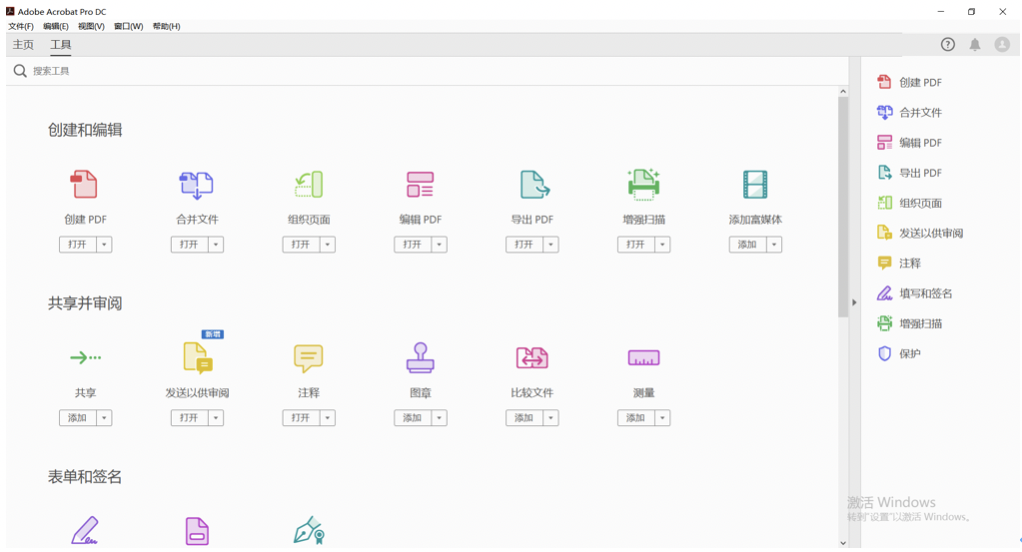1022x552 pixels.
Task: Click the 合并文件 tool icon
Action: pos(196,184)
